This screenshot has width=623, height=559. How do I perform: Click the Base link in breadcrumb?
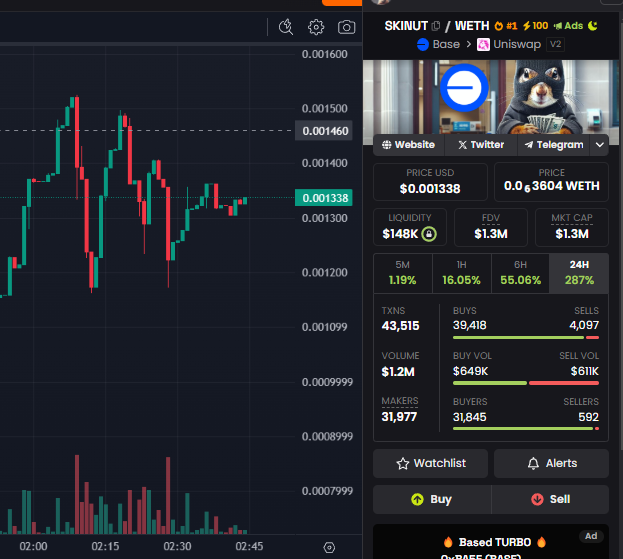point(446,44)
